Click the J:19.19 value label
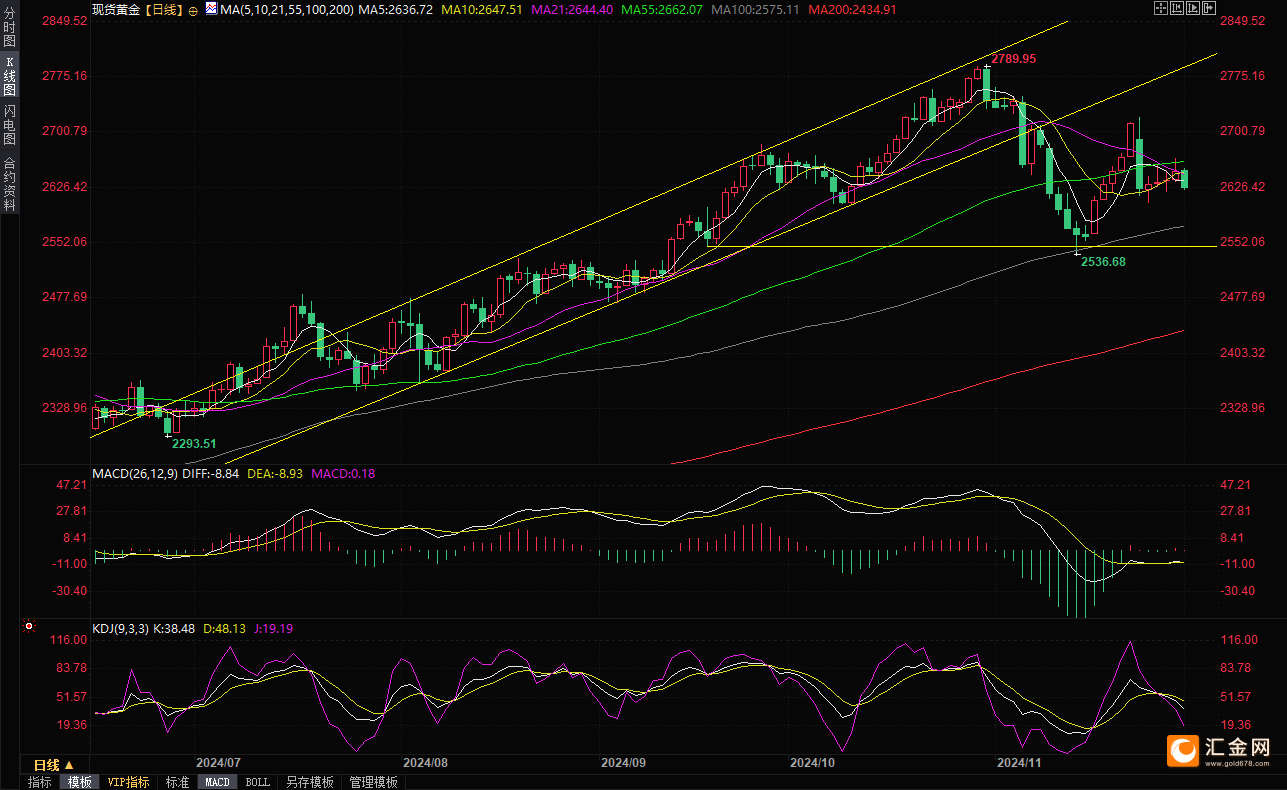 point(275,629)
